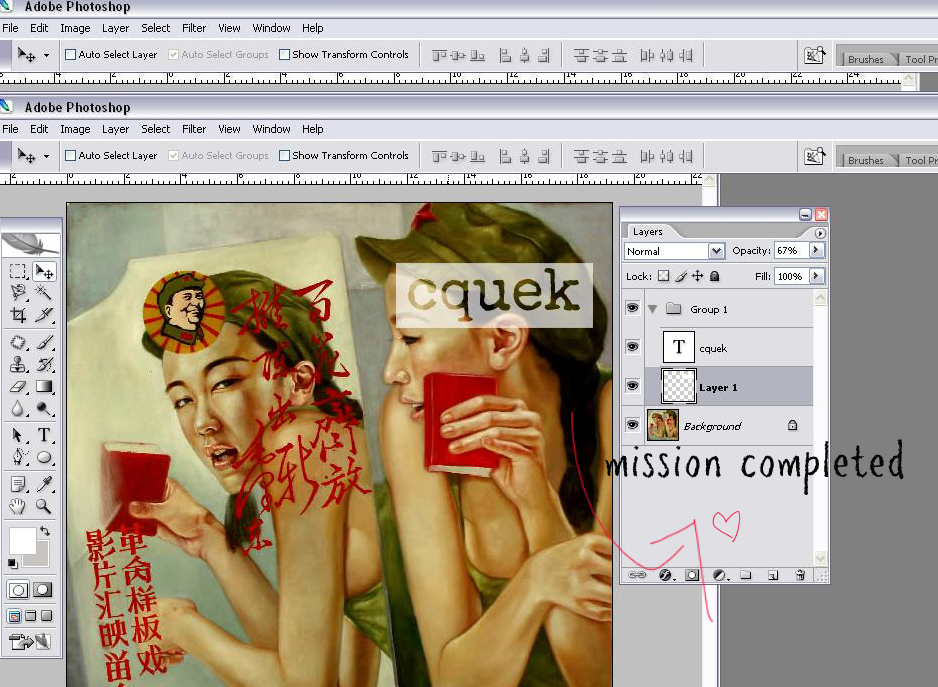Viewport: 938px width, 687px height.
Task: Select the Layers tab
Action: pyautogui.click(x=647, y=232)
